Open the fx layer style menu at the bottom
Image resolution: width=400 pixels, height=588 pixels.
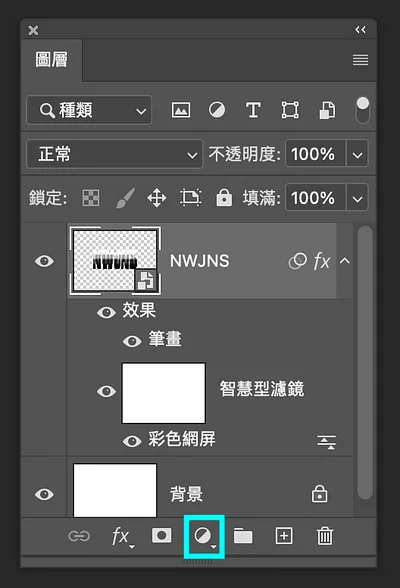coord(122,537)
